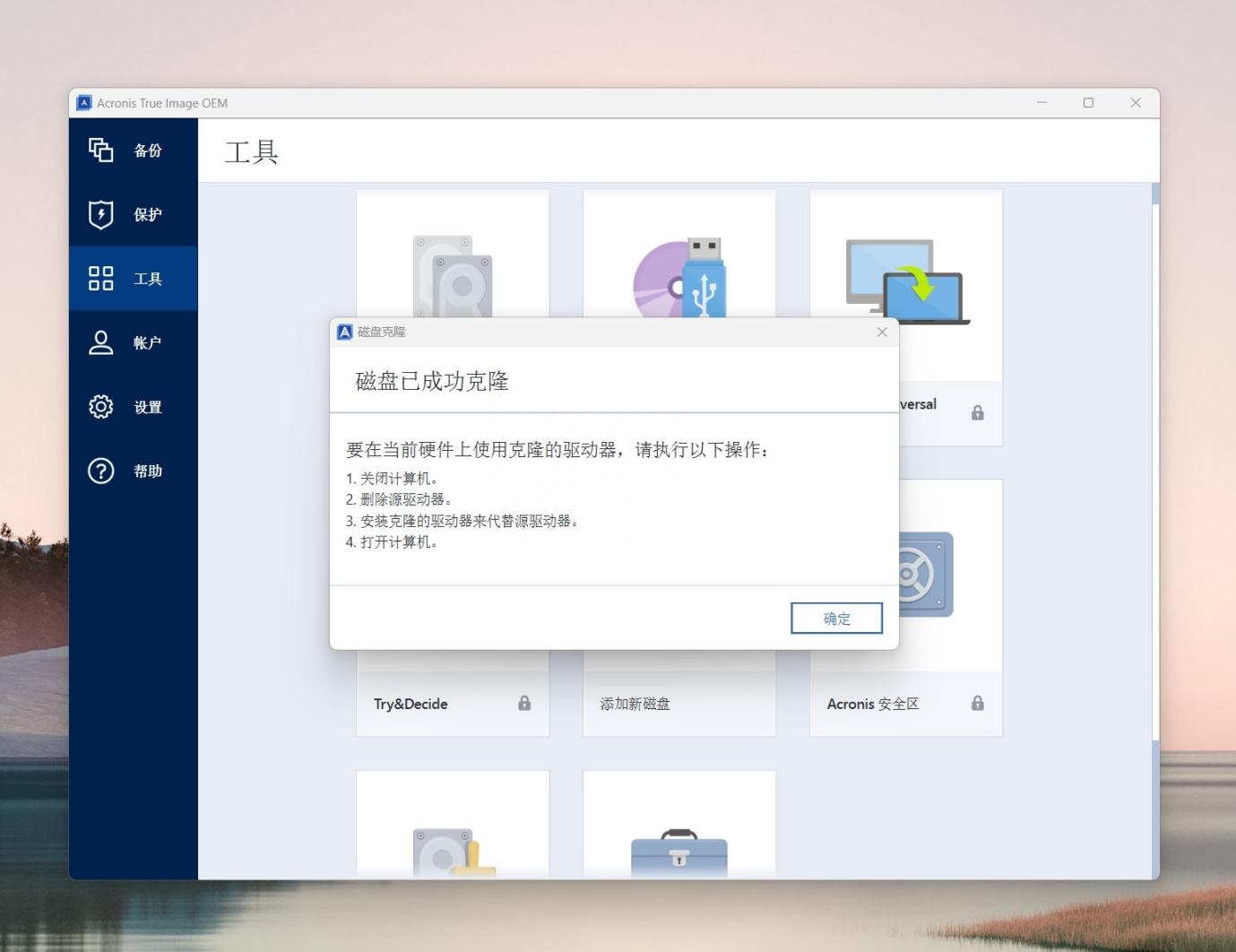Open the rescue media builder CD-USB icon
Screen dimensions: 1236x952
click(x=679, y=277)
